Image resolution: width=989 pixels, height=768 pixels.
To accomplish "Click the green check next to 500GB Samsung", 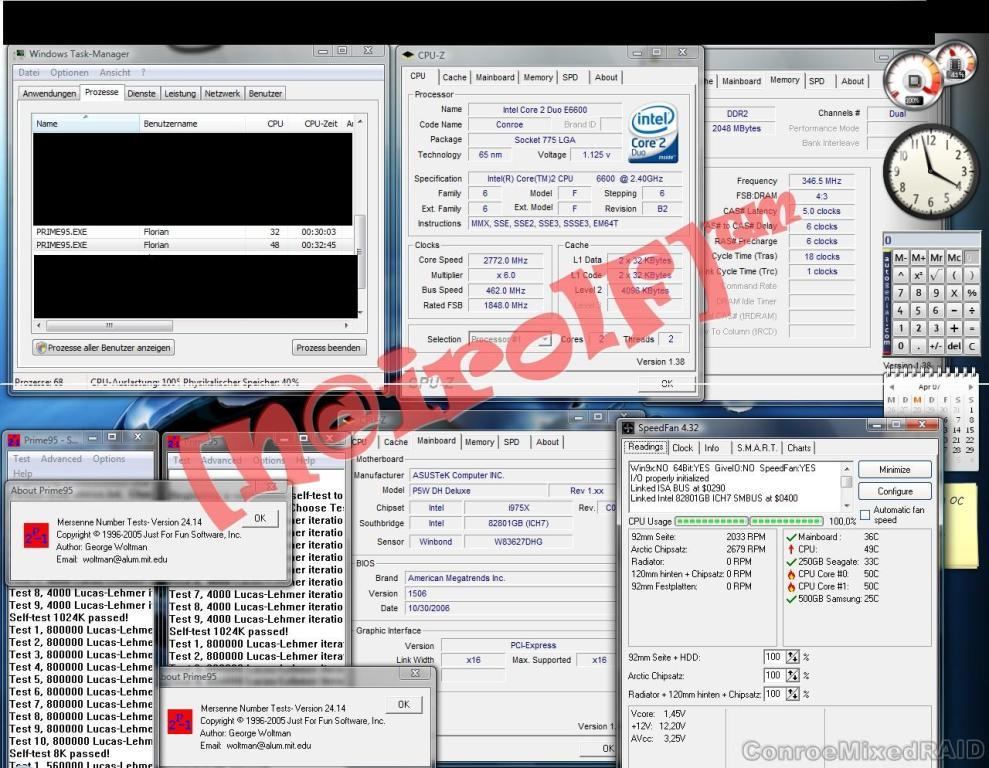I will [791, 599].
